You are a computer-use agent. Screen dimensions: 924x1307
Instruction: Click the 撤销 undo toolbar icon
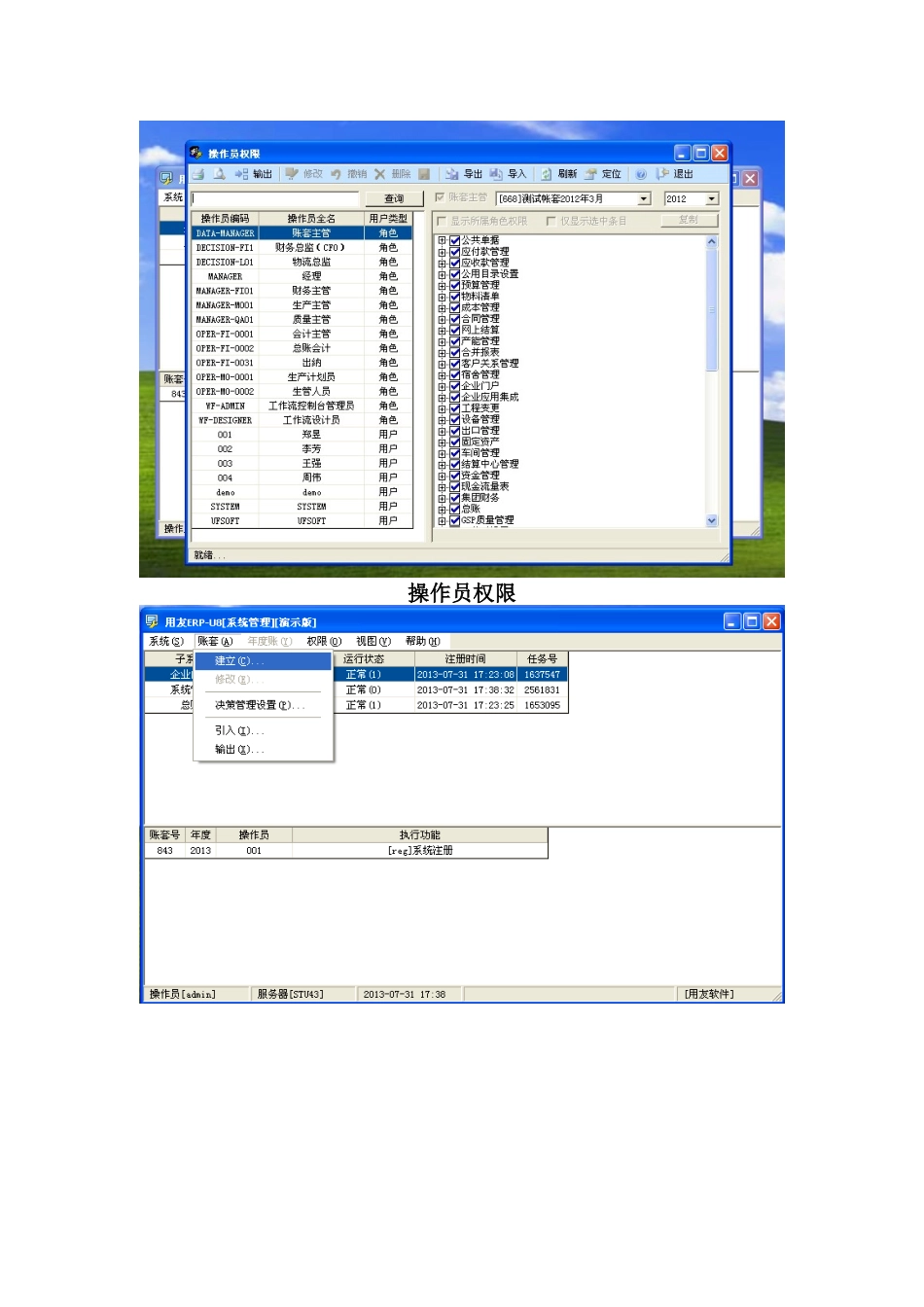pos(347,174)
